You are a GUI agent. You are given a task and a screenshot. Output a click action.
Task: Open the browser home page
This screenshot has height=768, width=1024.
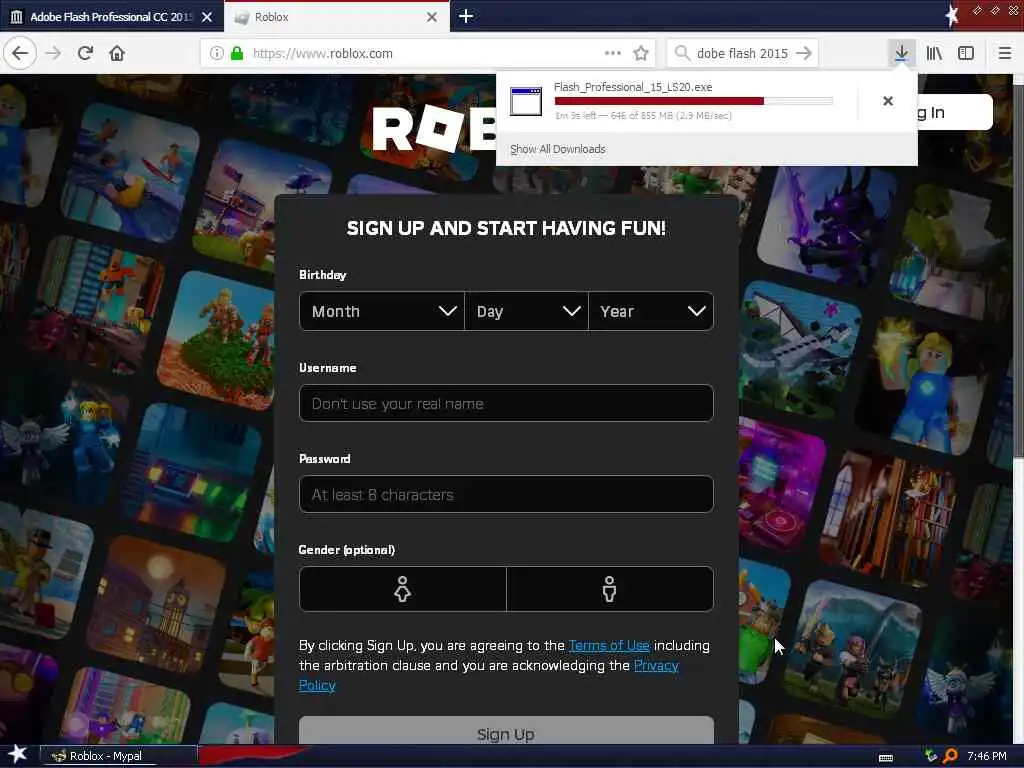click(x=117, y=54)
